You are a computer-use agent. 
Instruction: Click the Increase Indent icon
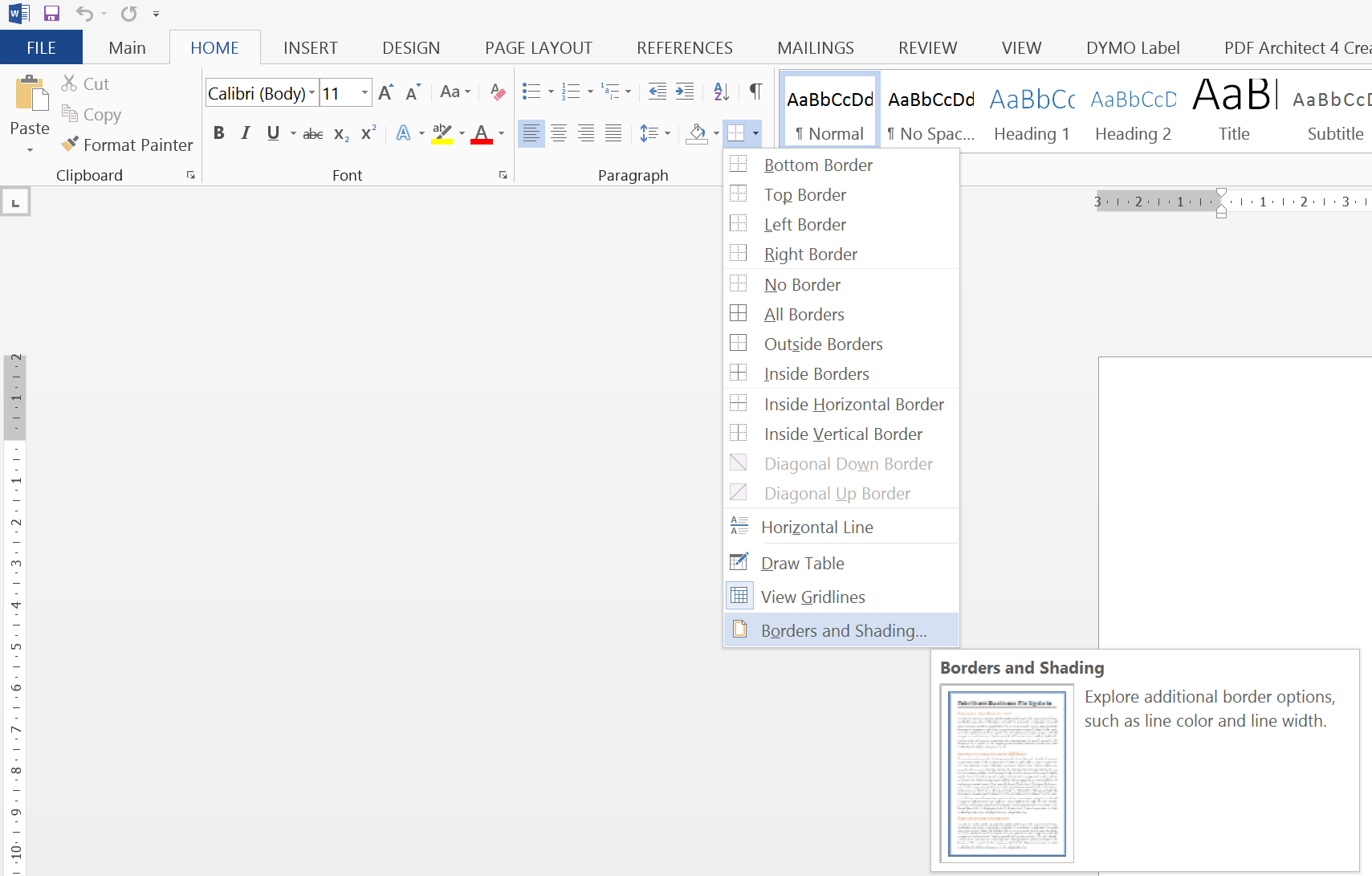point(685,92)
